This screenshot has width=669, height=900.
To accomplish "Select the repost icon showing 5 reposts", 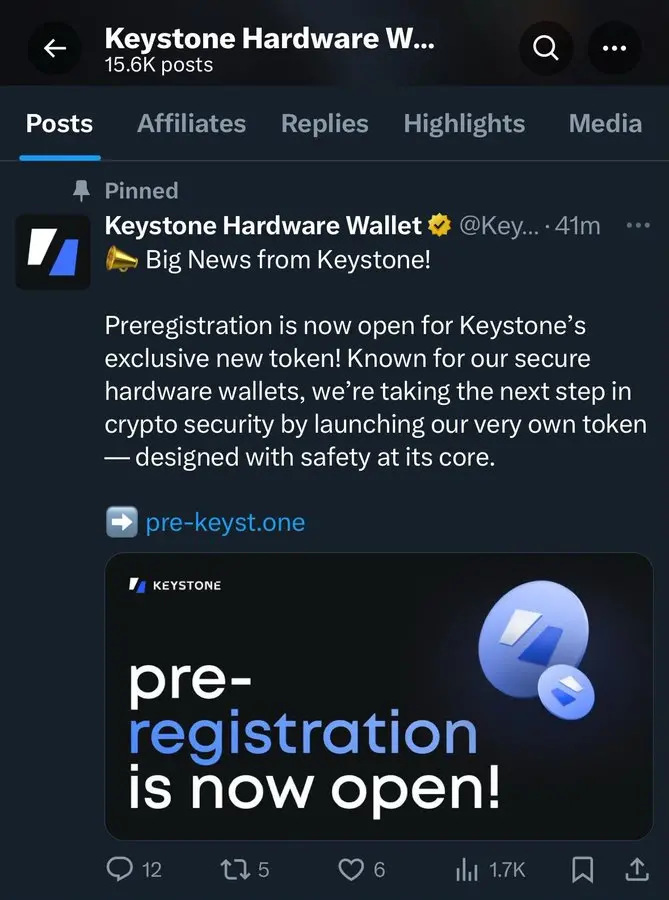I will pyautogui.click(x=235, y=870).
